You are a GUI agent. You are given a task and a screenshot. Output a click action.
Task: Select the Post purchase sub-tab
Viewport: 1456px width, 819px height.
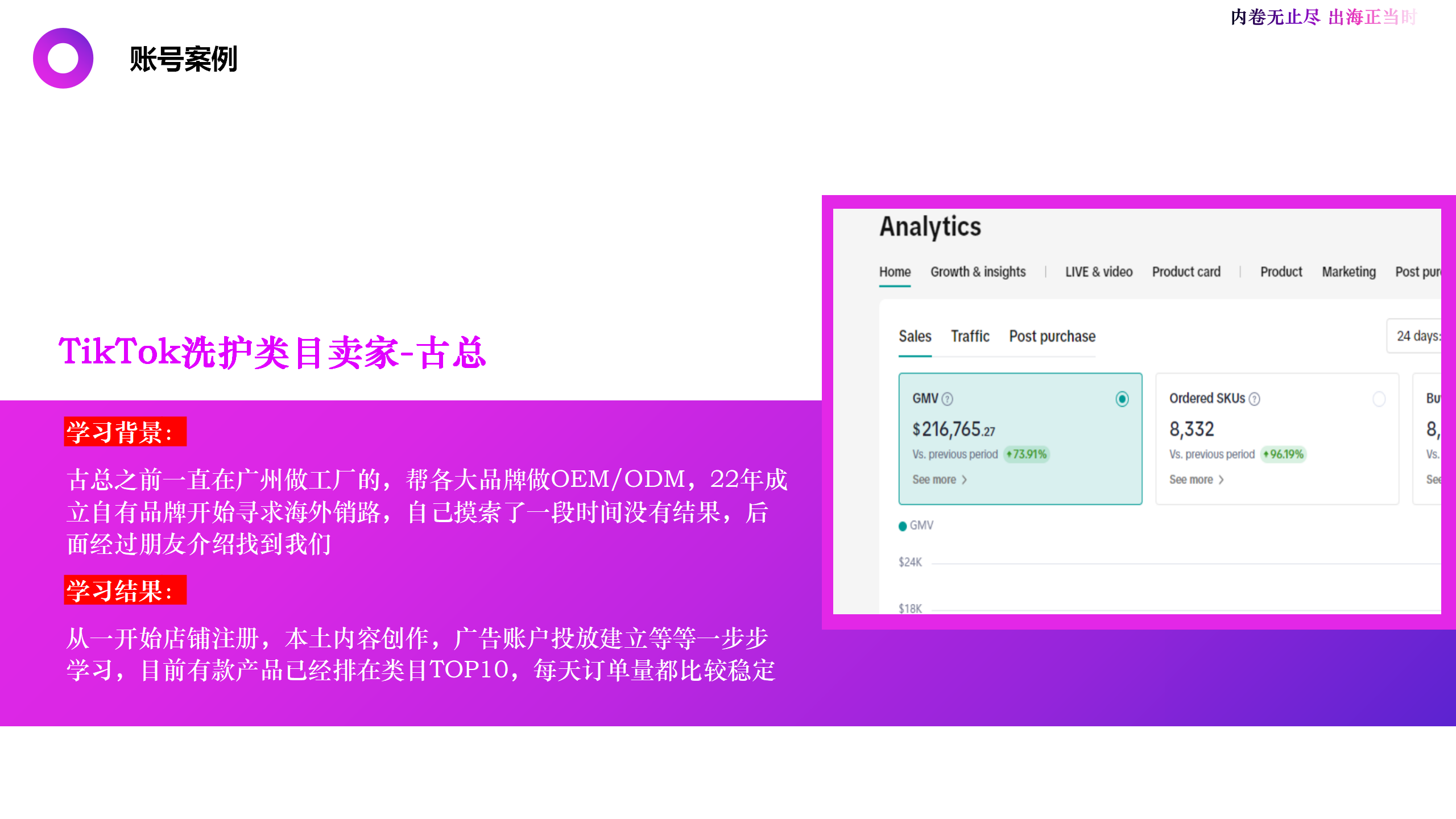pos(1052,337)
